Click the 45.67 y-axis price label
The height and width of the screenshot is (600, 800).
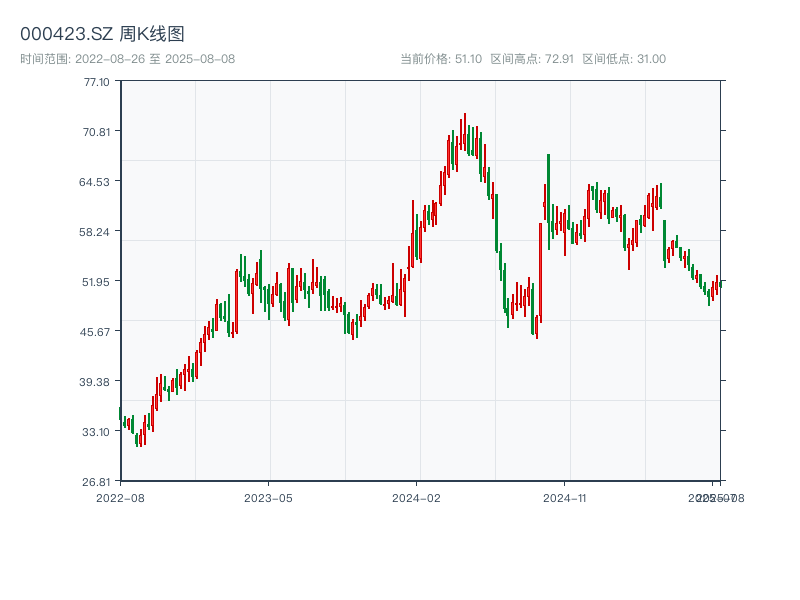(x=96, y=332)
